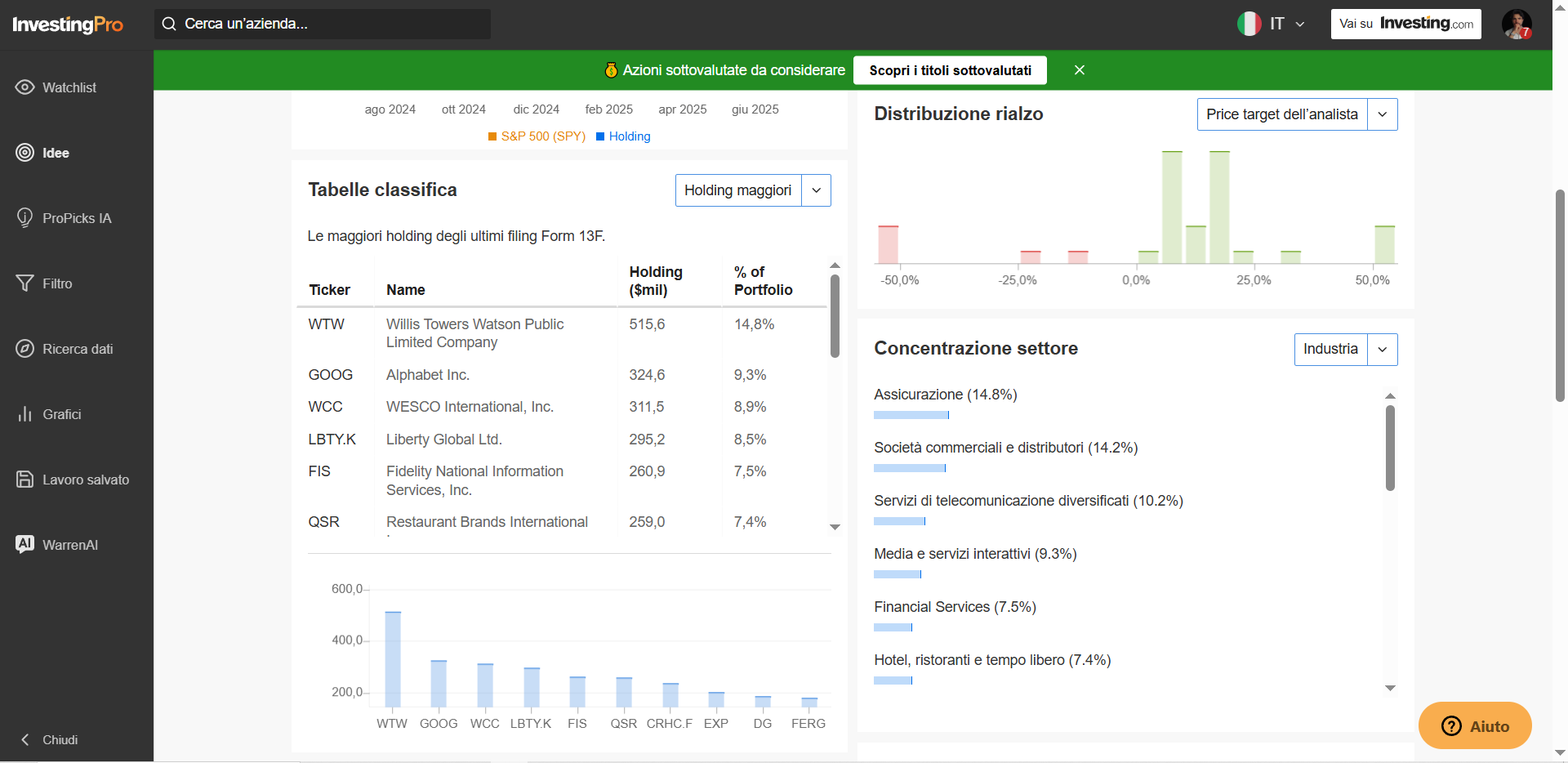Open Price target dell'analista dropdown
1568x763 pixels.
(x=1297, y=114)
